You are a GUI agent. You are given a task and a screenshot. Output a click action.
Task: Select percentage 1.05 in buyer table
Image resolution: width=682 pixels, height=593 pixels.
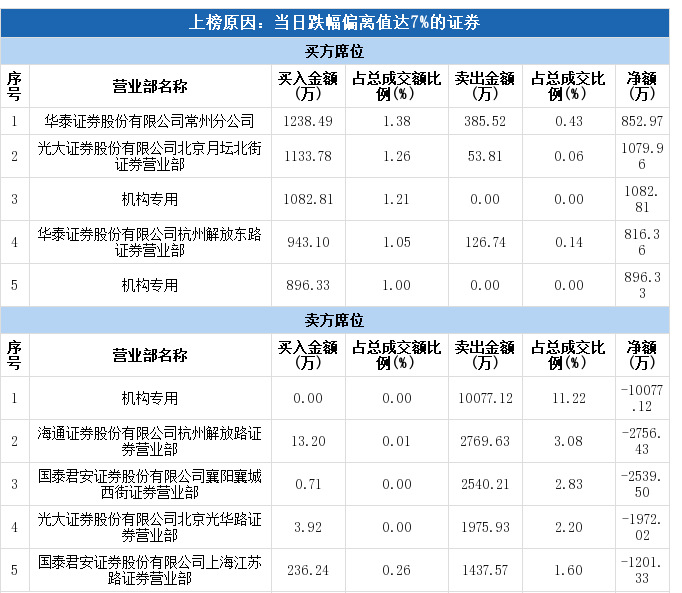point(397,242)
